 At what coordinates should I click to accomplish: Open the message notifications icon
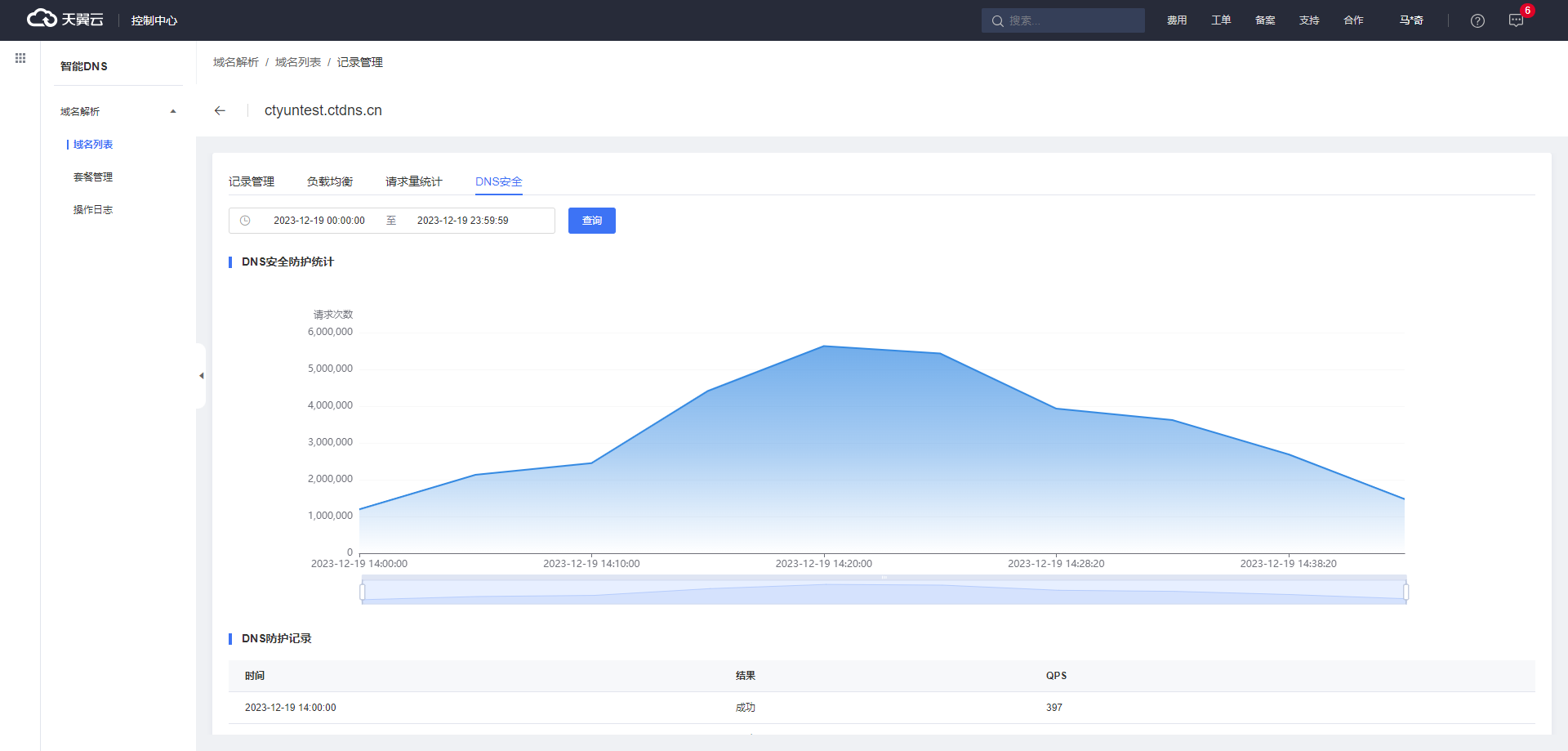1516,20
